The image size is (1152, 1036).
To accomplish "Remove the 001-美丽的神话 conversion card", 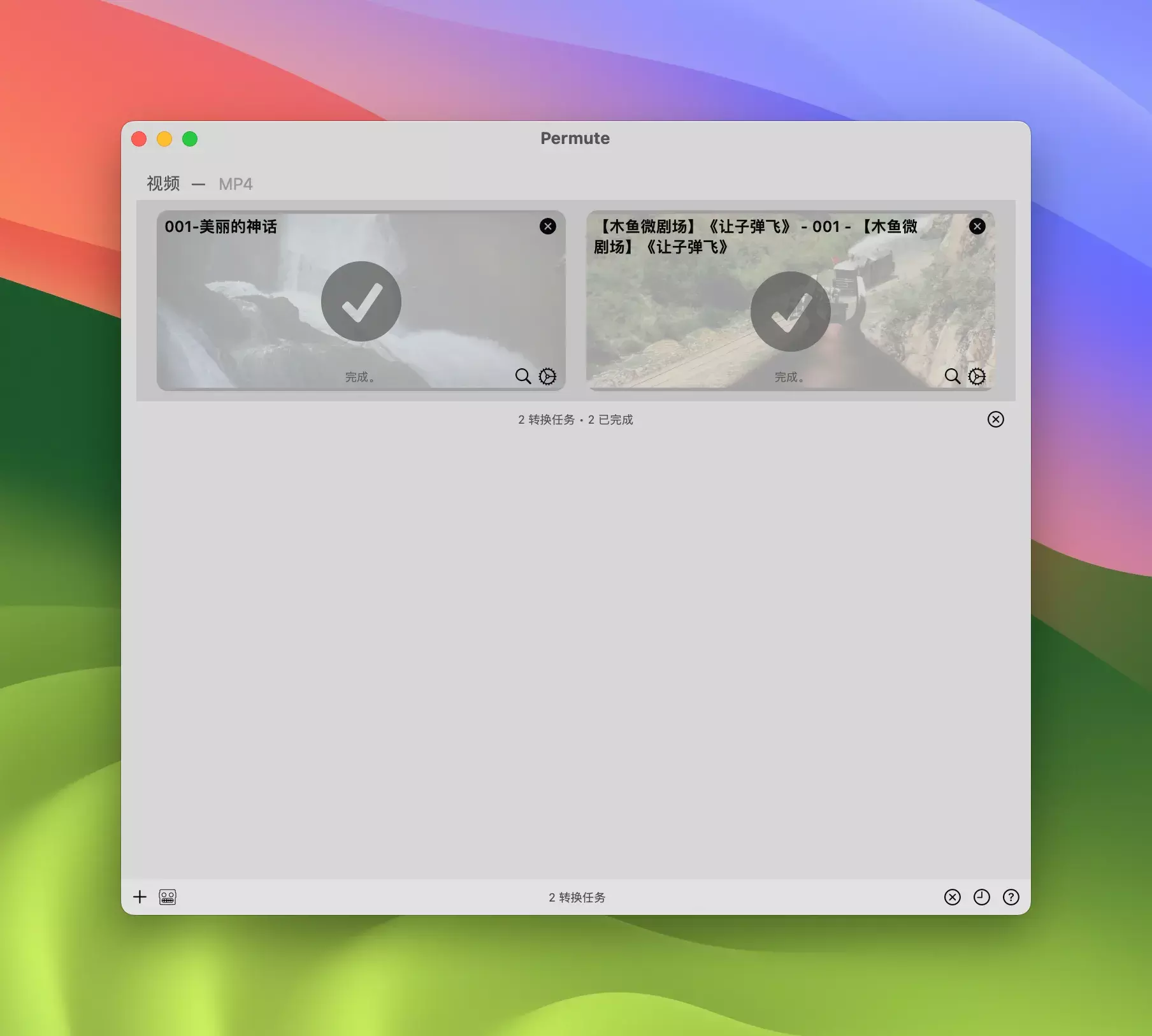I will [x=548, y=226].
